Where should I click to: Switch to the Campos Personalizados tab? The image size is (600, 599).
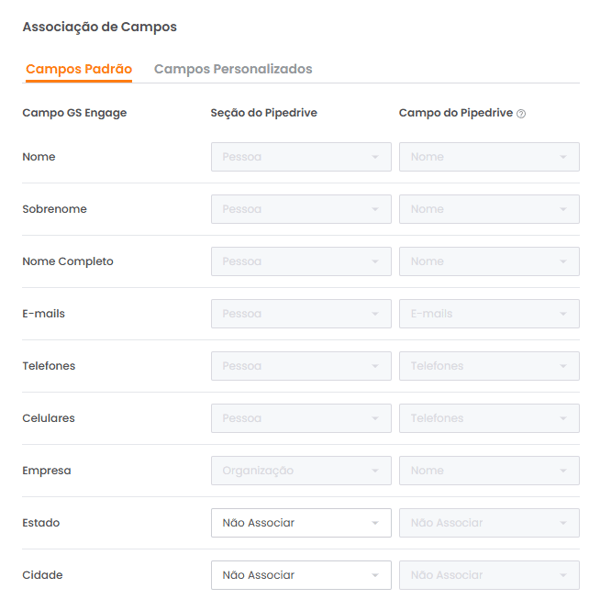(x=233, y=69)
